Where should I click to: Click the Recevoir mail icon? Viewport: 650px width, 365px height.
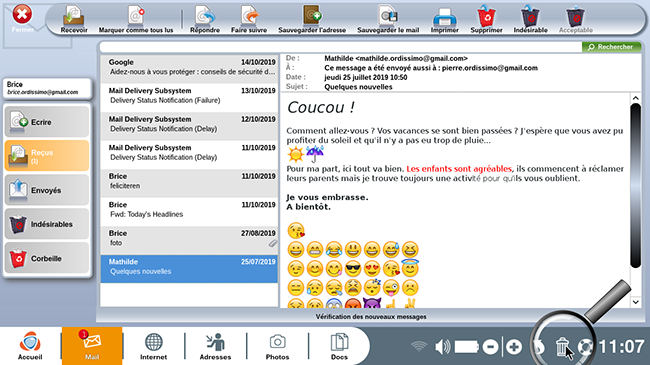click(x=74, y=19)
